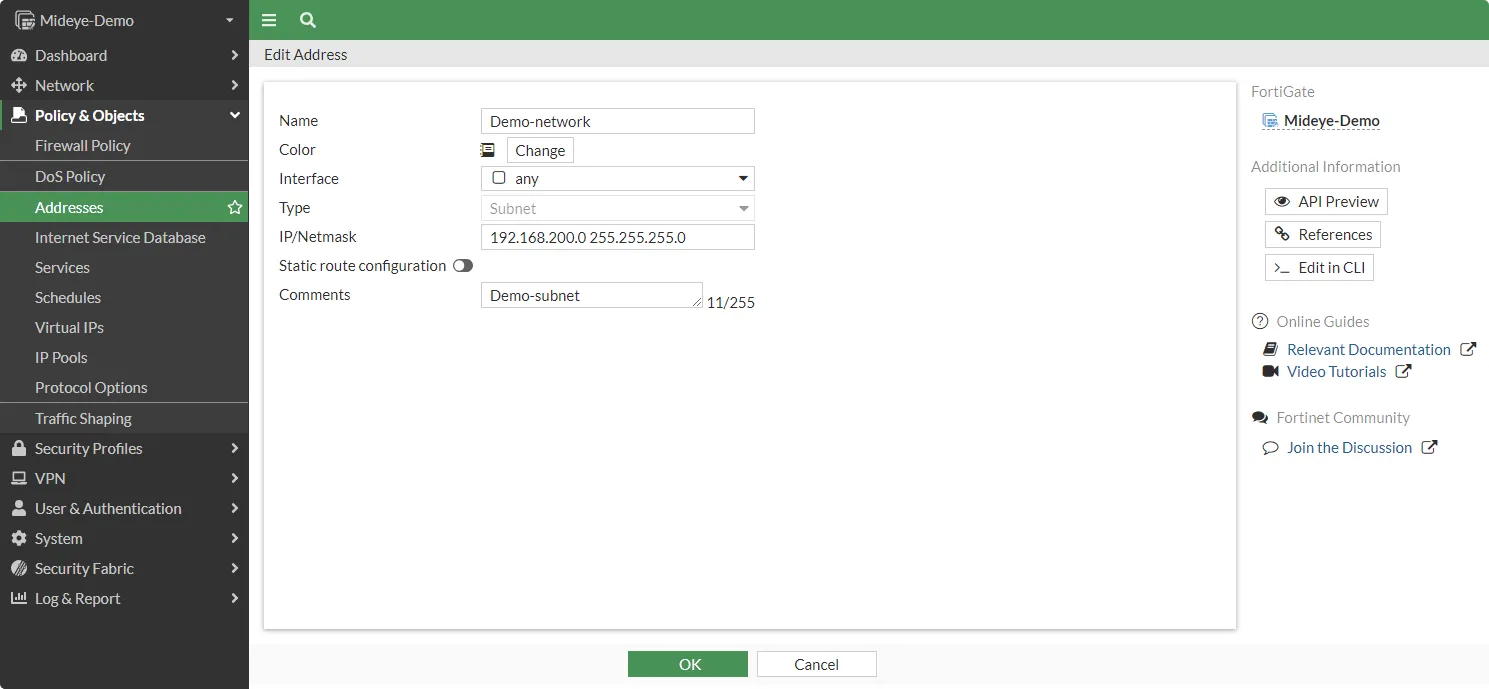Go to the Firewall Policy menu item

coord(85,146)
